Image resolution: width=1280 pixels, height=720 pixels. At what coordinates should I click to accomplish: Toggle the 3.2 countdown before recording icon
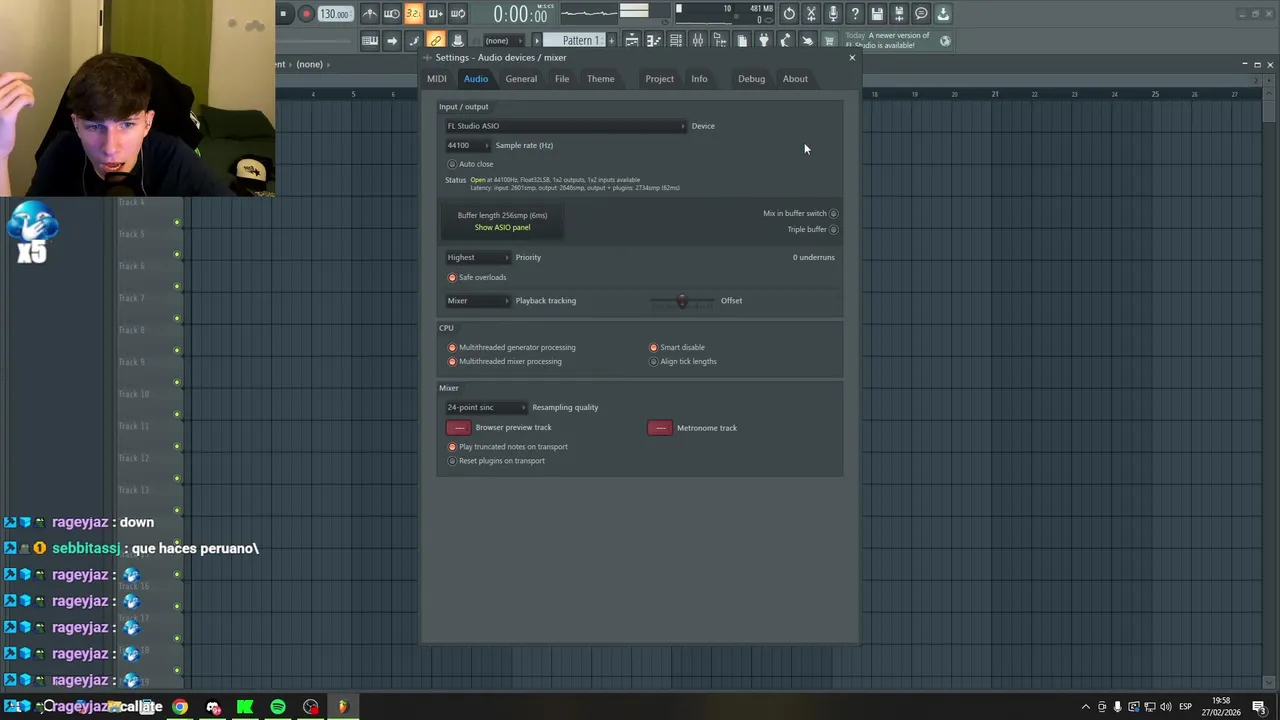pos(413,14)
